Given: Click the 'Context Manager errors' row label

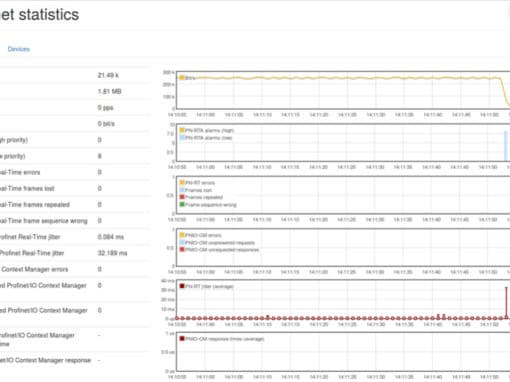Looking at the screenshot, I should 34,269.
